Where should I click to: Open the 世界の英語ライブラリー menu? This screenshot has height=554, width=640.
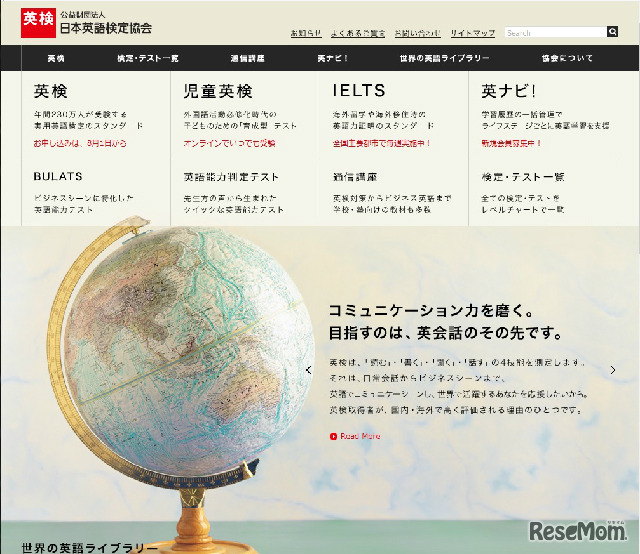click(444, 58)
